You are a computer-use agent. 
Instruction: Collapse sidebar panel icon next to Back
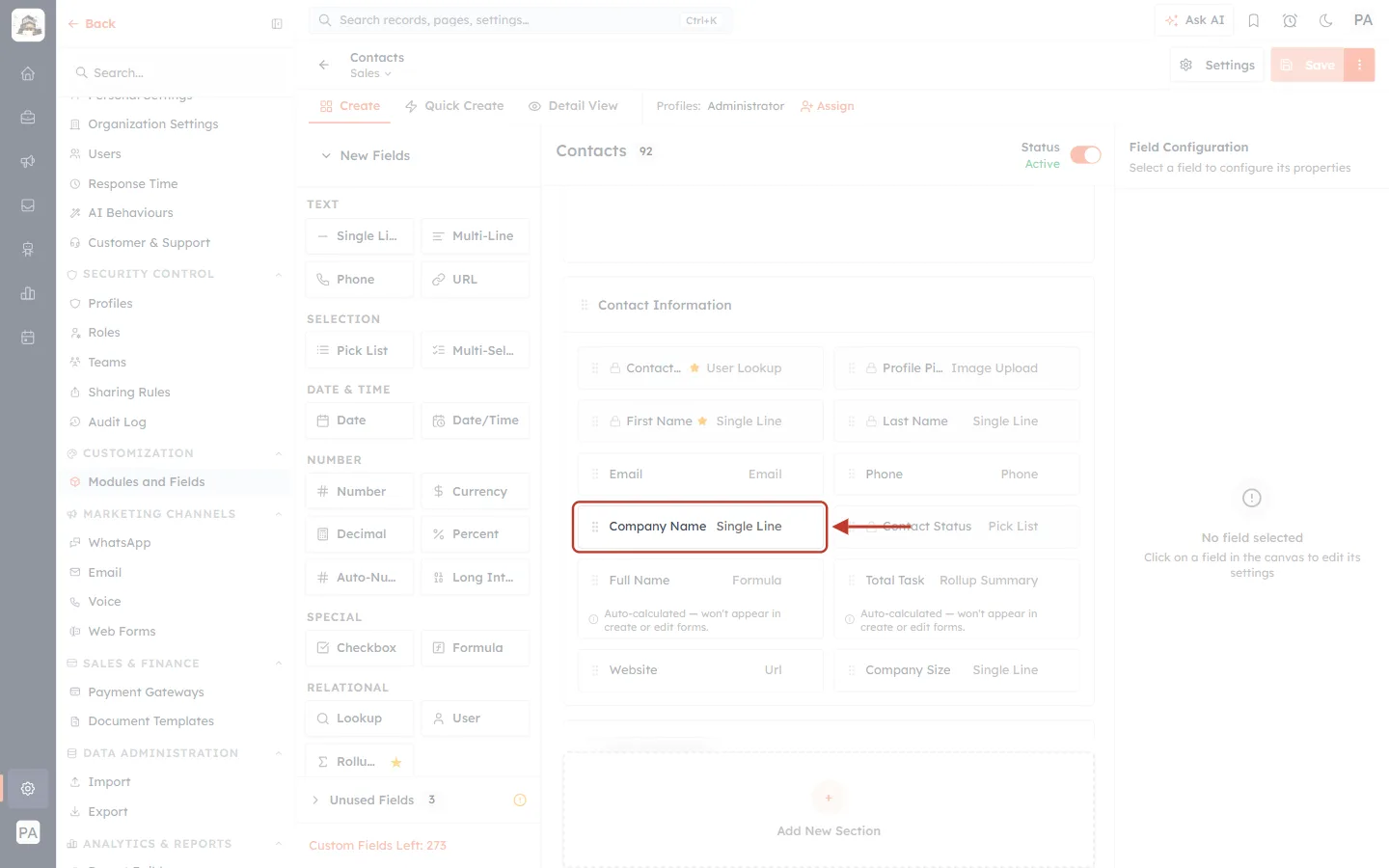point(277,24)
